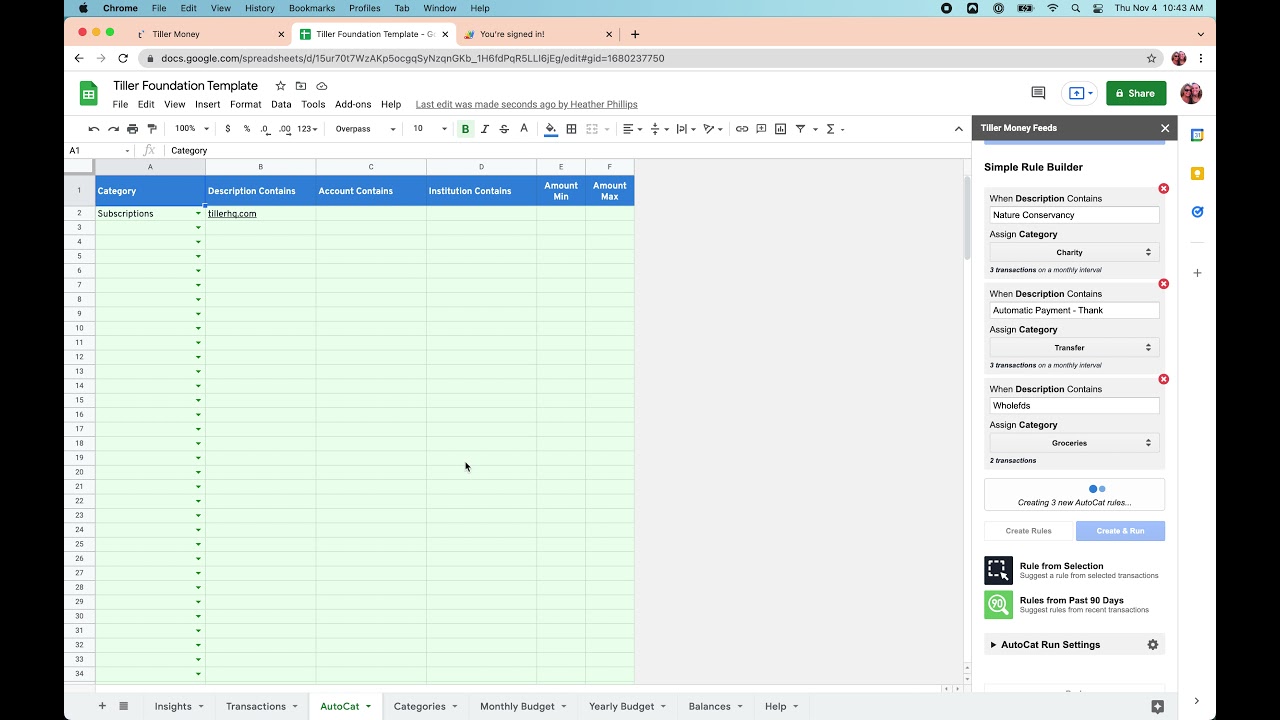
Task: Open text color picker
Action: tap(524, 129)
